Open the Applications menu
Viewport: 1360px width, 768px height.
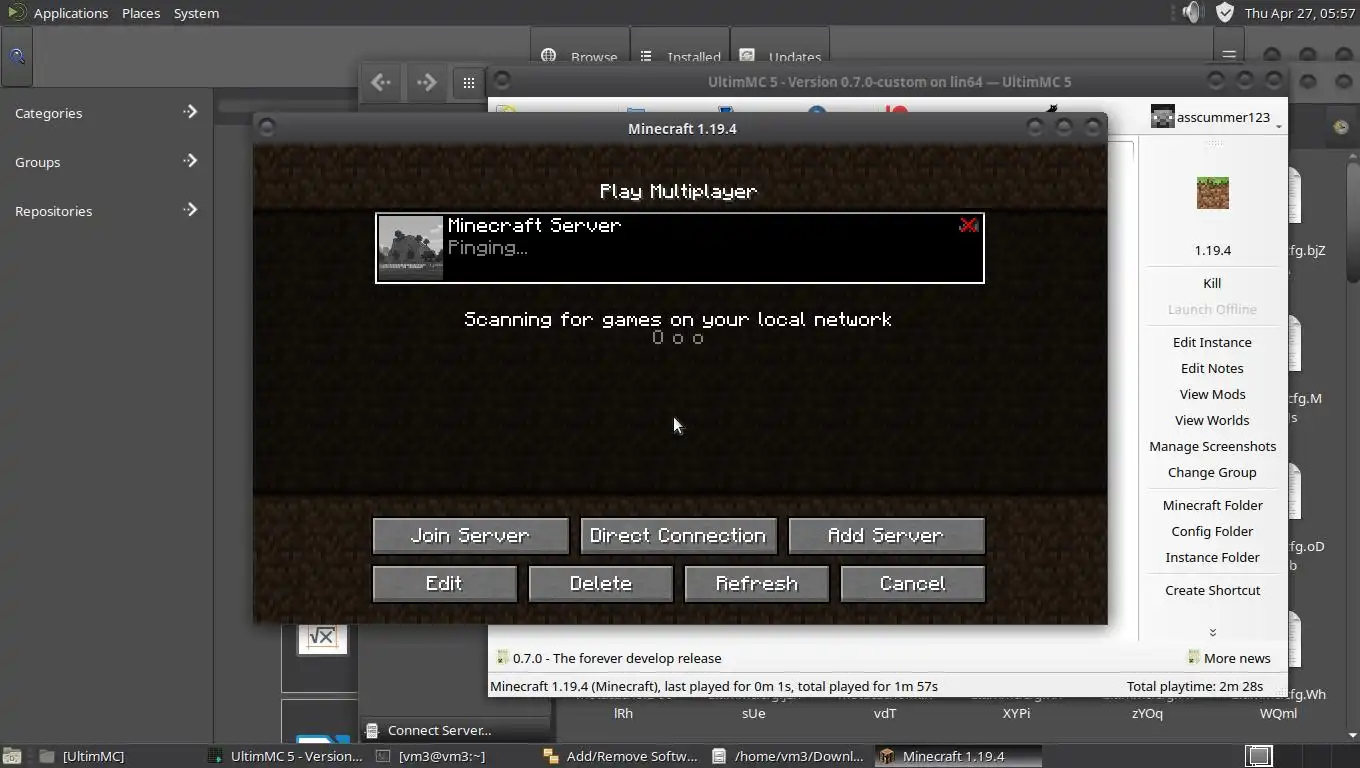click(x=71, y=13)
